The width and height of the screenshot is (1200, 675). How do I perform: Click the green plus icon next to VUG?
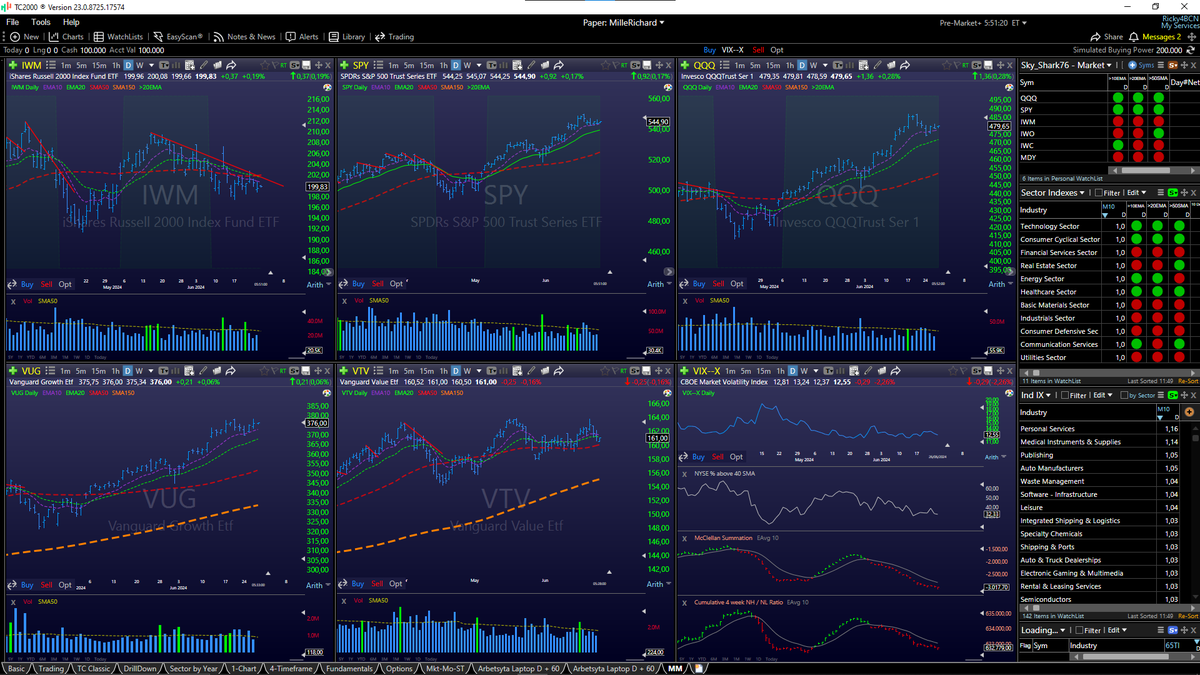(x=12, y=371)
